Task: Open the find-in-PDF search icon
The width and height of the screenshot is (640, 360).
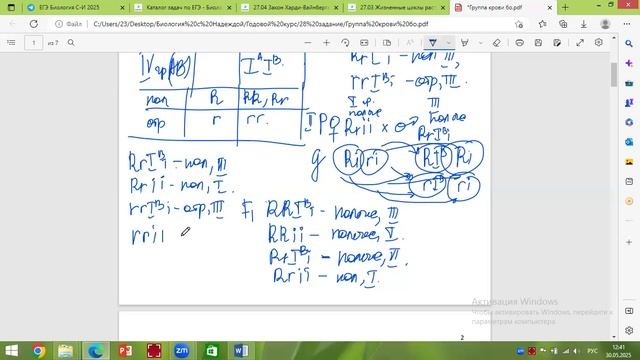Action: (71, 42)
